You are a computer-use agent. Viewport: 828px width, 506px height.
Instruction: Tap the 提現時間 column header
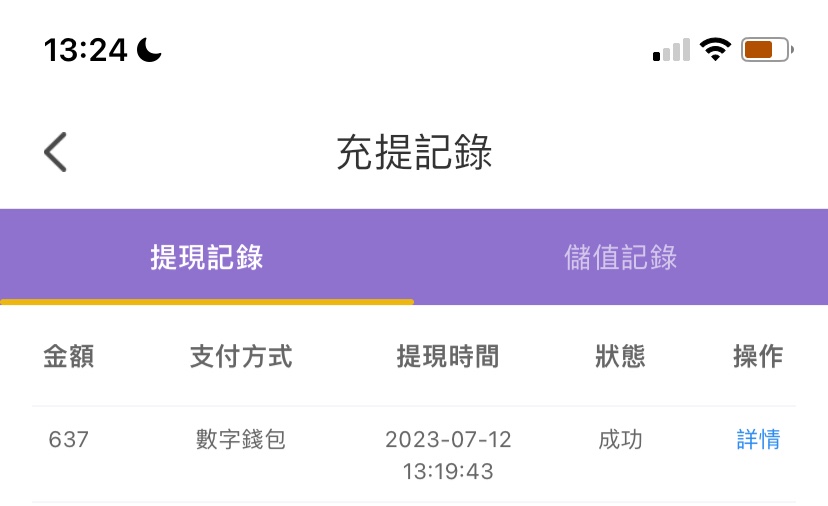(447, 356)
